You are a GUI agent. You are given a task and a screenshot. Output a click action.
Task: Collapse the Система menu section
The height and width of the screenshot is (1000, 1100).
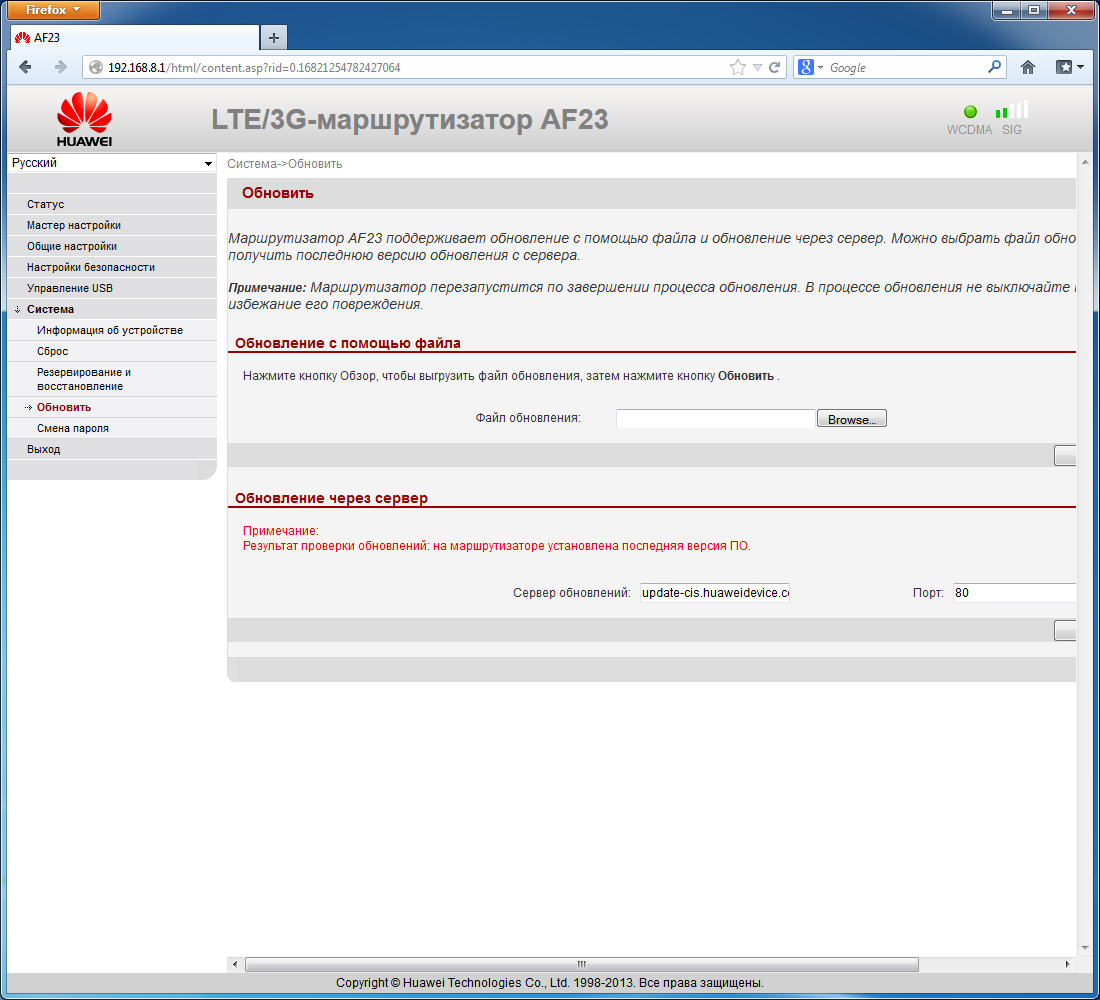point(112,309)
